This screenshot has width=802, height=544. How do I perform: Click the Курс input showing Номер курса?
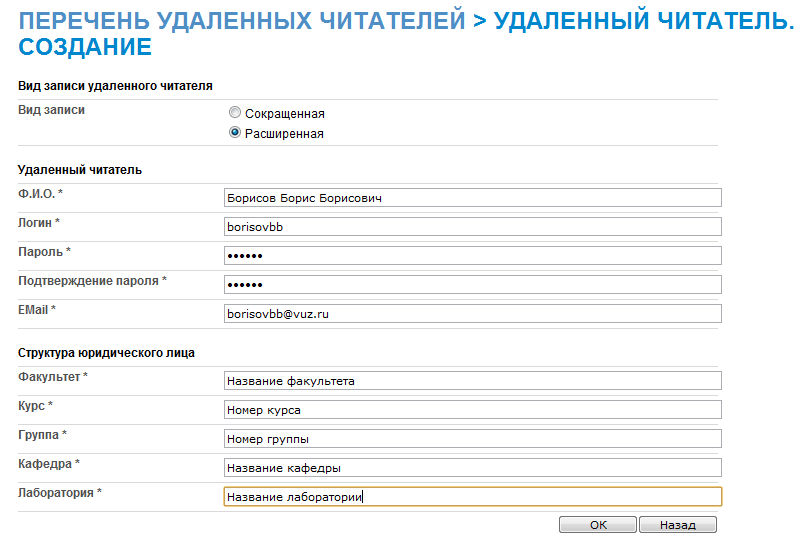tap(473, 410)
